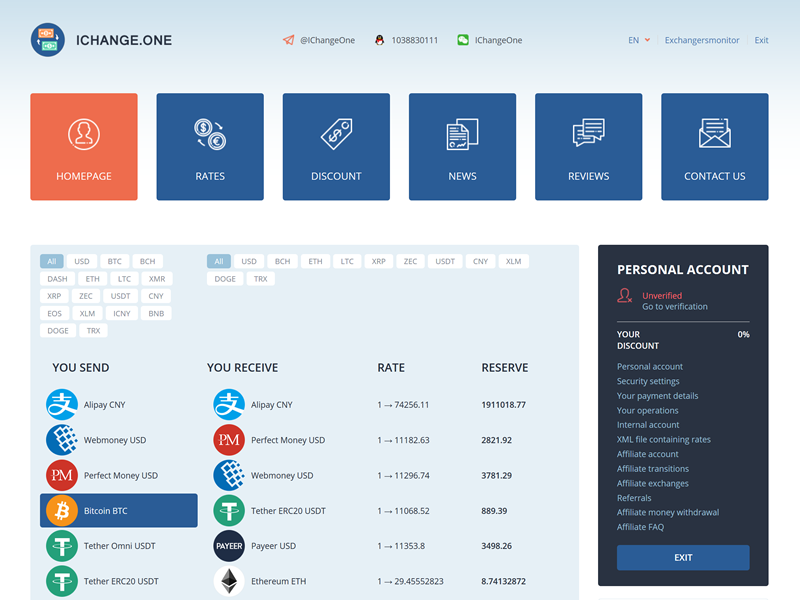This screenshot has width=800, height=600.
Task: Filter send currencies by BNB
Action: click(156, 313)
